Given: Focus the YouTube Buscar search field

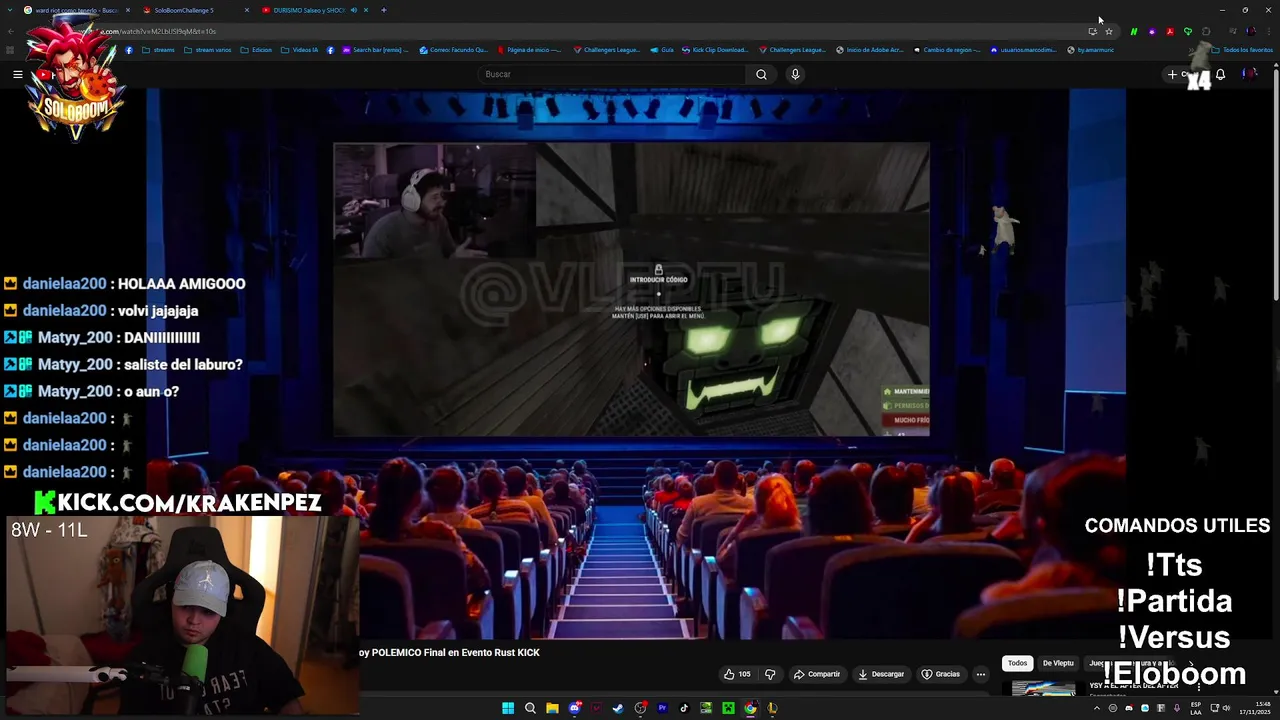Looking at the screenshot, I should click(612, 74).
